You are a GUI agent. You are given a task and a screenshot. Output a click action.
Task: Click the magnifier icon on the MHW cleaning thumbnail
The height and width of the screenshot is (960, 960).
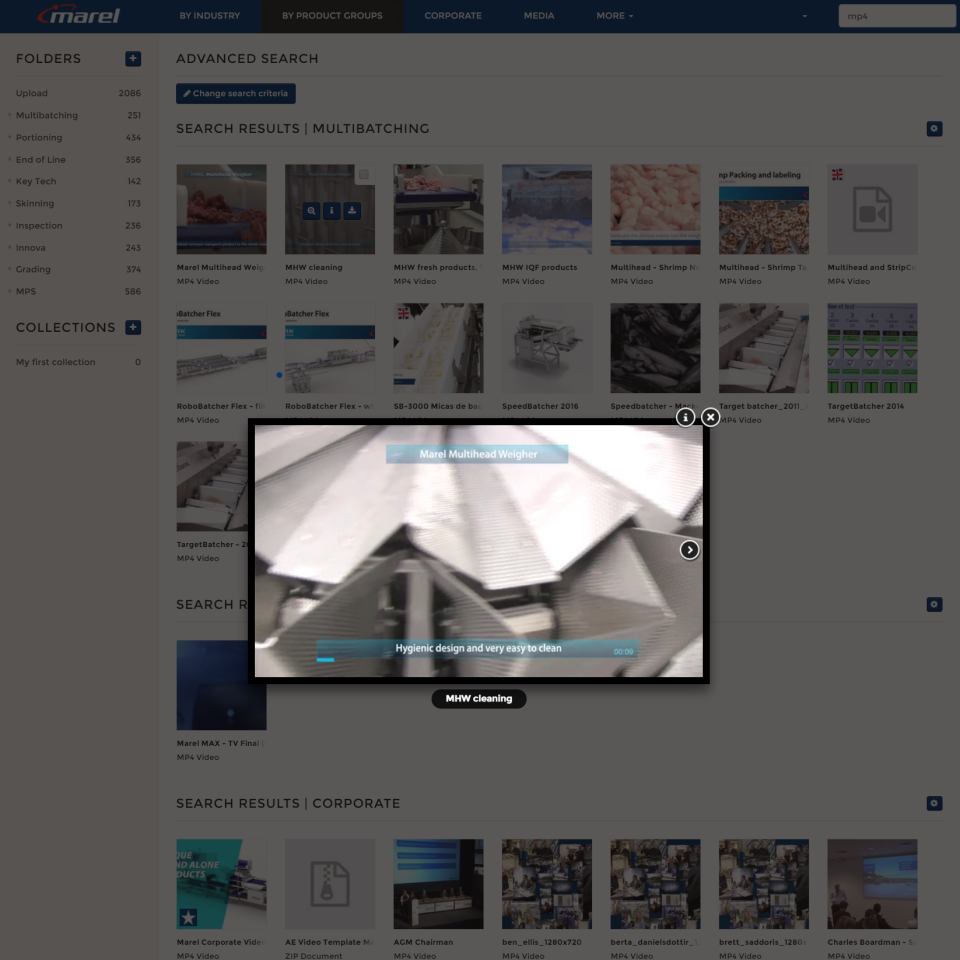tap(312, 211)
